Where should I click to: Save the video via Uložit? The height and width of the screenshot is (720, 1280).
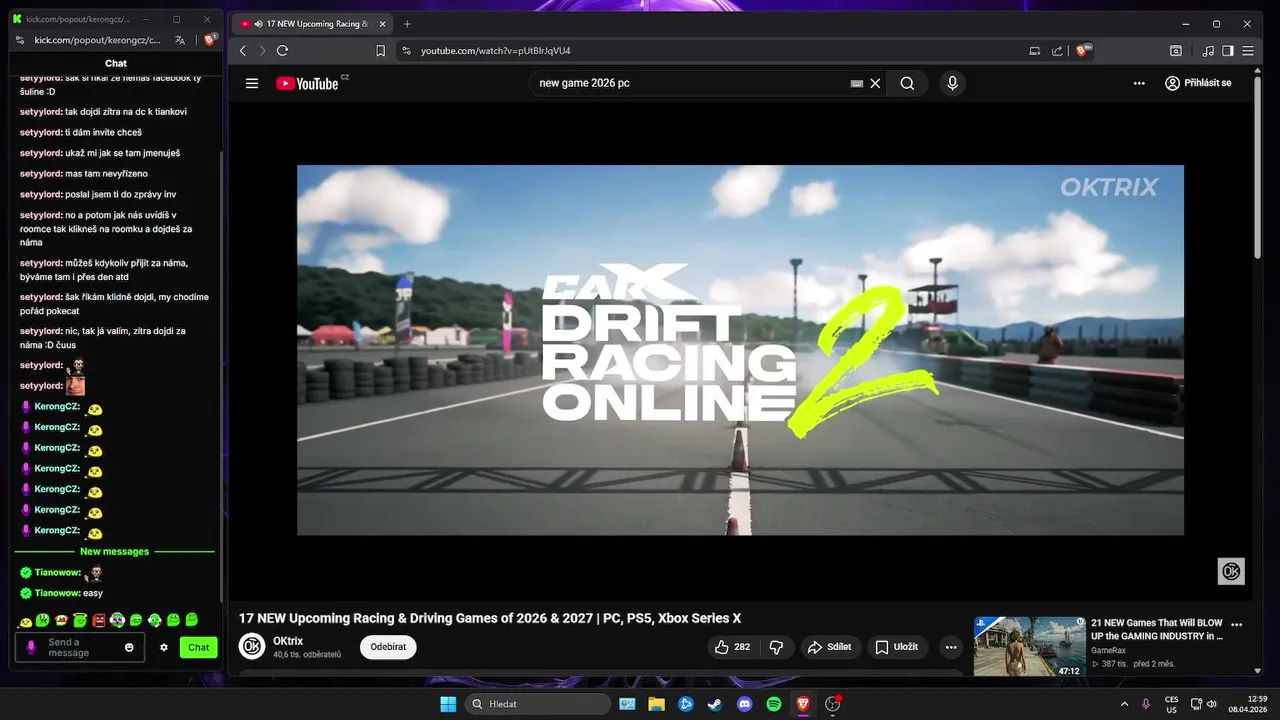[x=897, y=647]
